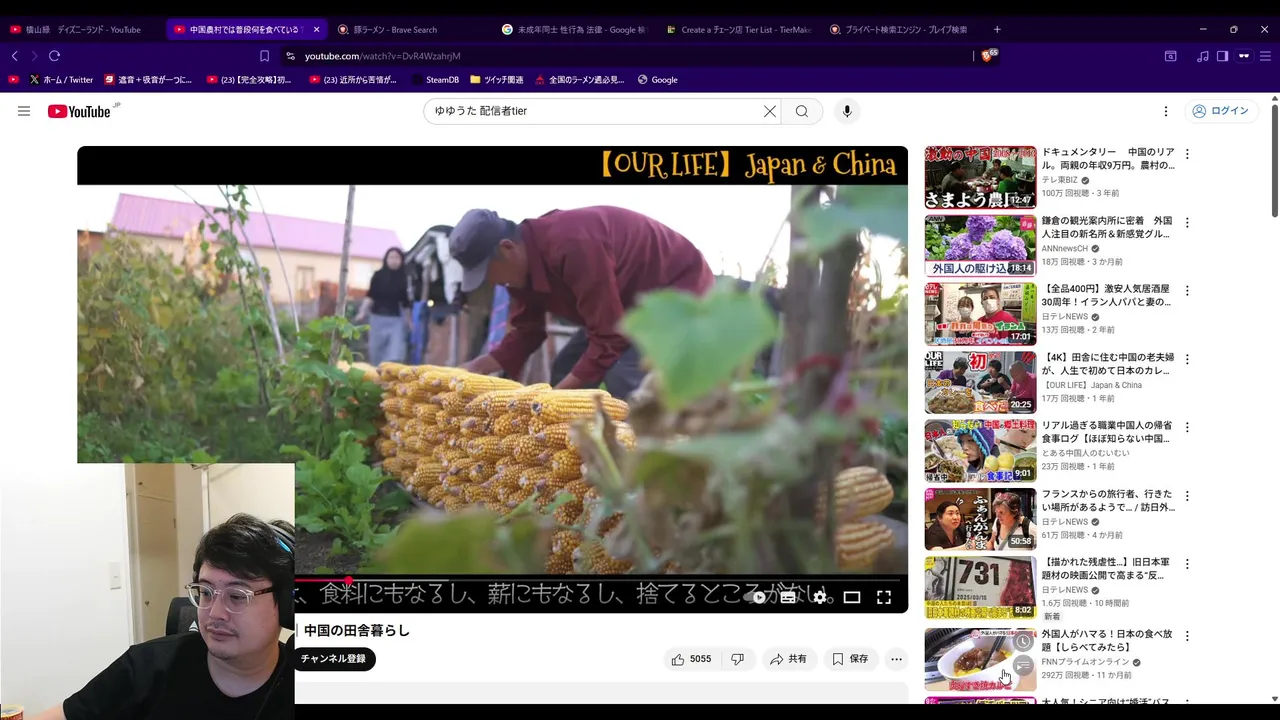Open menu for 外国人がハマる video

pyautogui.click(x=1187, y=636)
